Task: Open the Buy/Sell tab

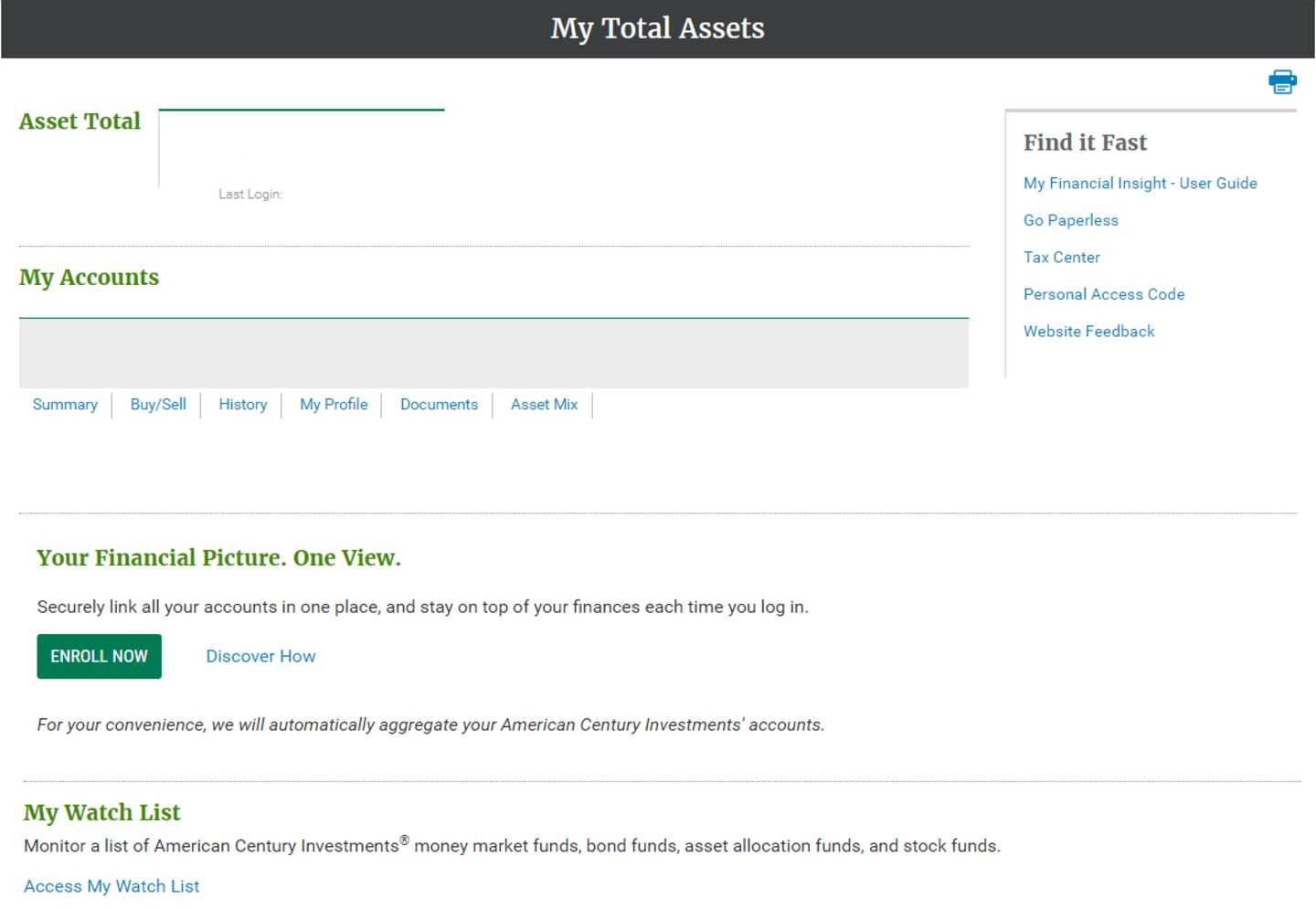Action: pos(157,405)
